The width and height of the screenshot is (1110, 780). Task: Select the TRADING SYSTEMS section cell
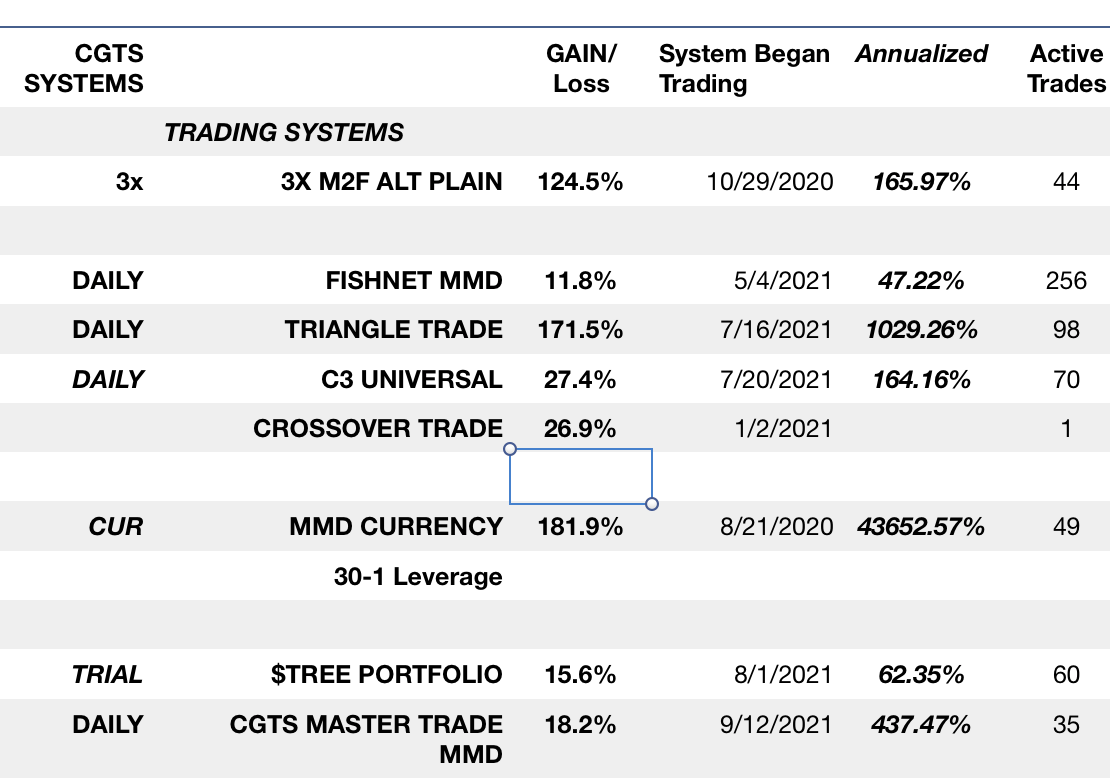coord(284,132)
